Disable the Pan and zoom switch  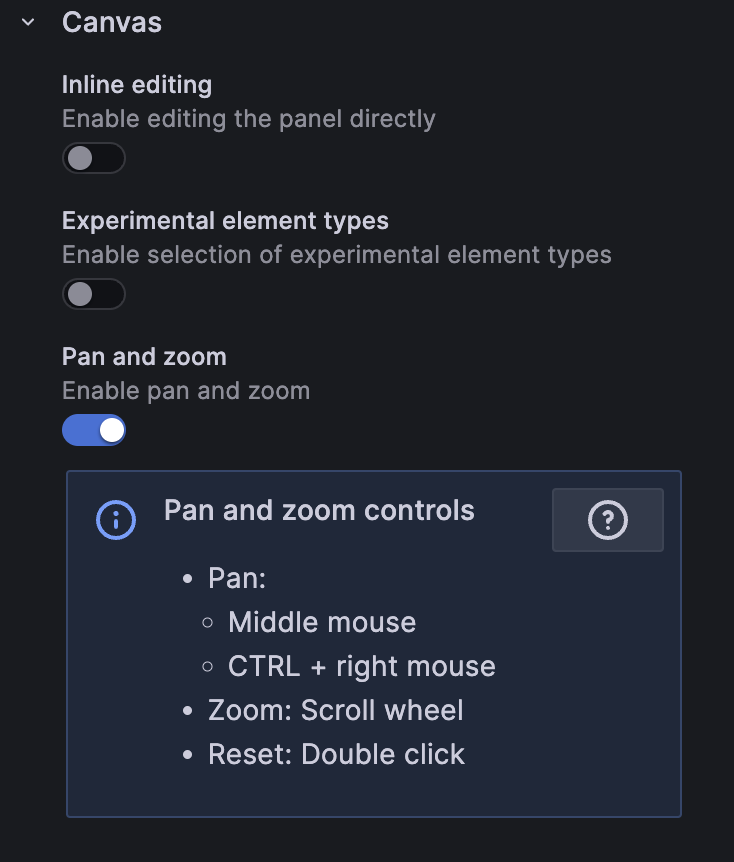(x=93, y=429)
